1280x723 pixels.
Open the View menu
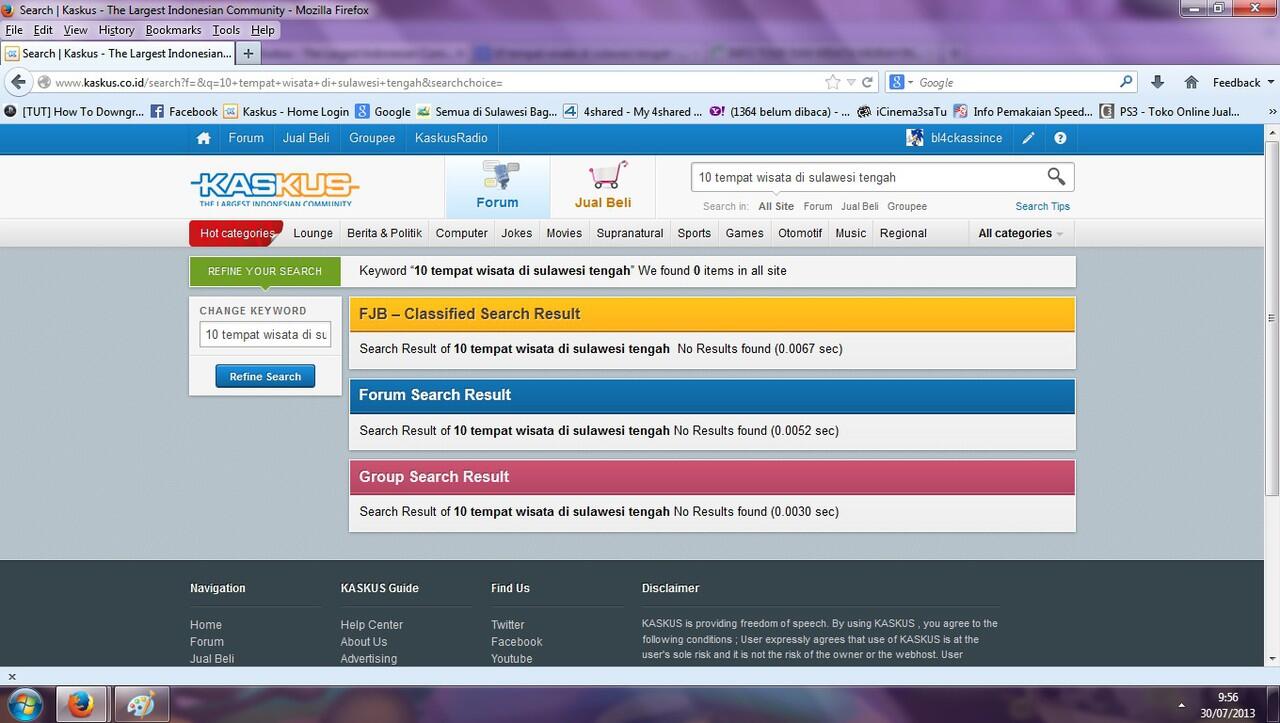[75, 30]
